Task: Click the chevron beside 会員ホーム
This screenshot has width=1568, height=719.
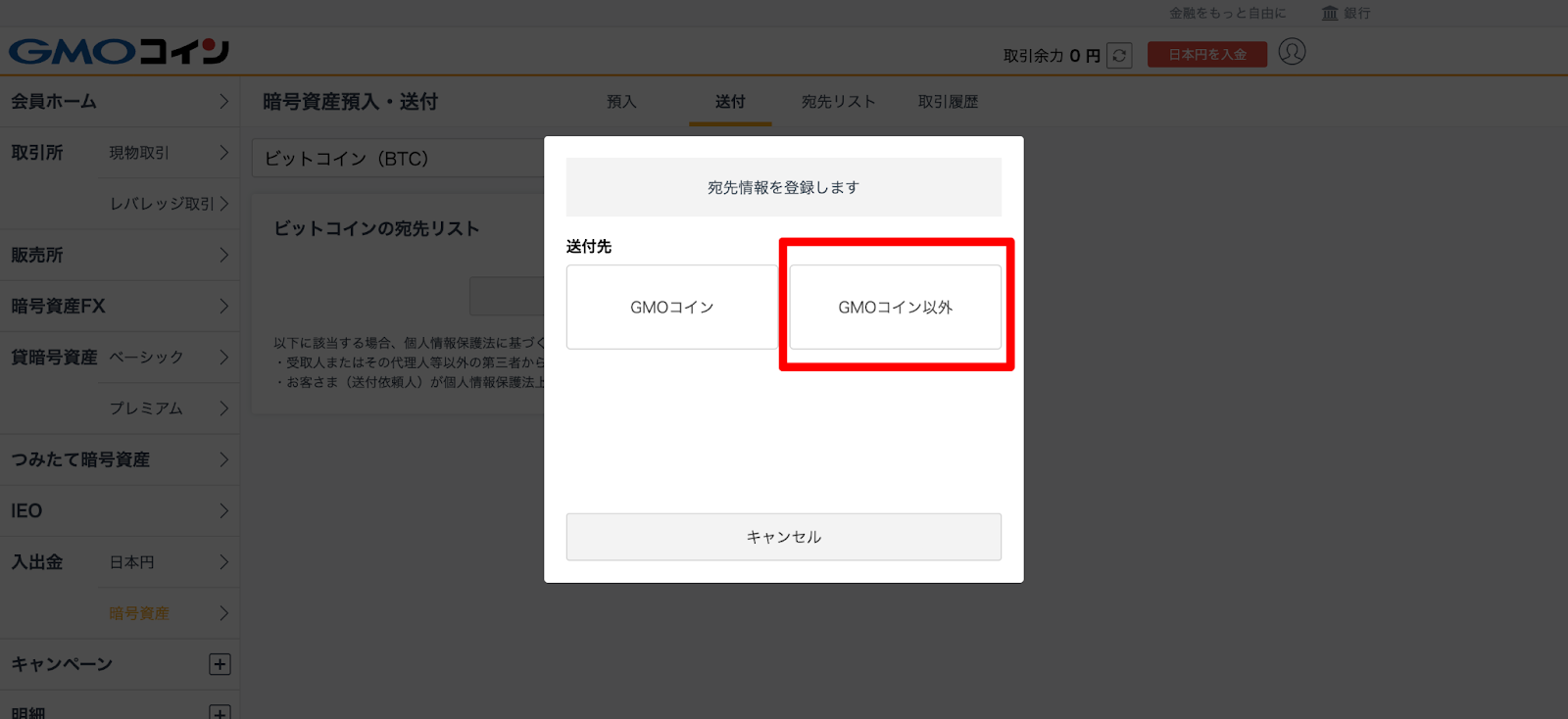Action: (x=223, y=102)
